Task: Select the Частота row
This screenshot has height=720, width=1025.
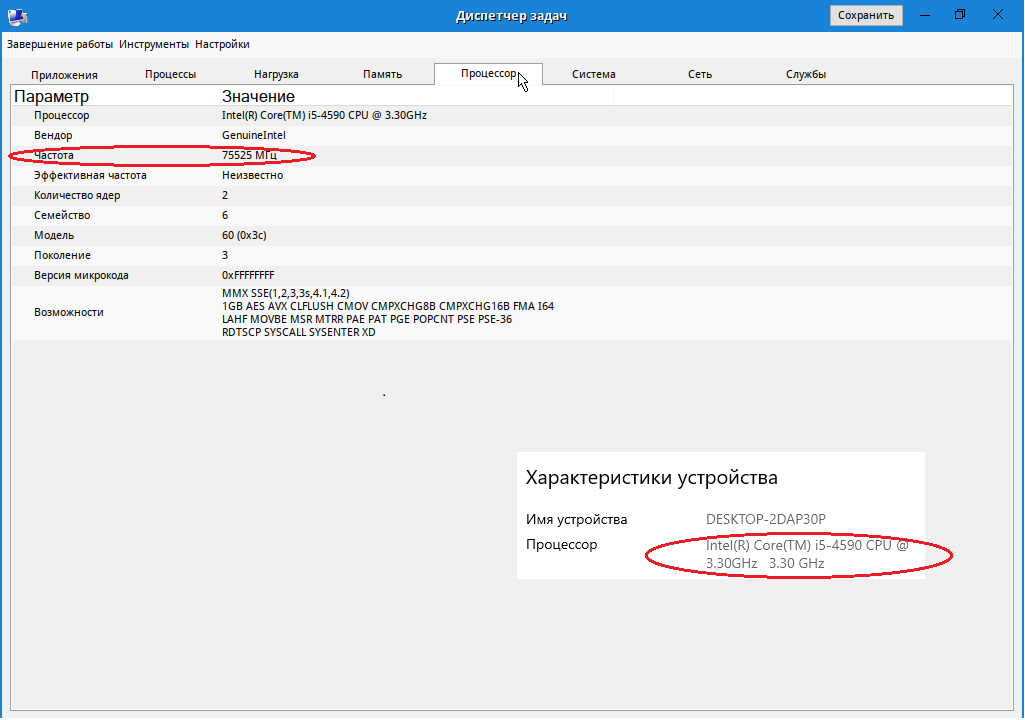Action: point(512,156)
